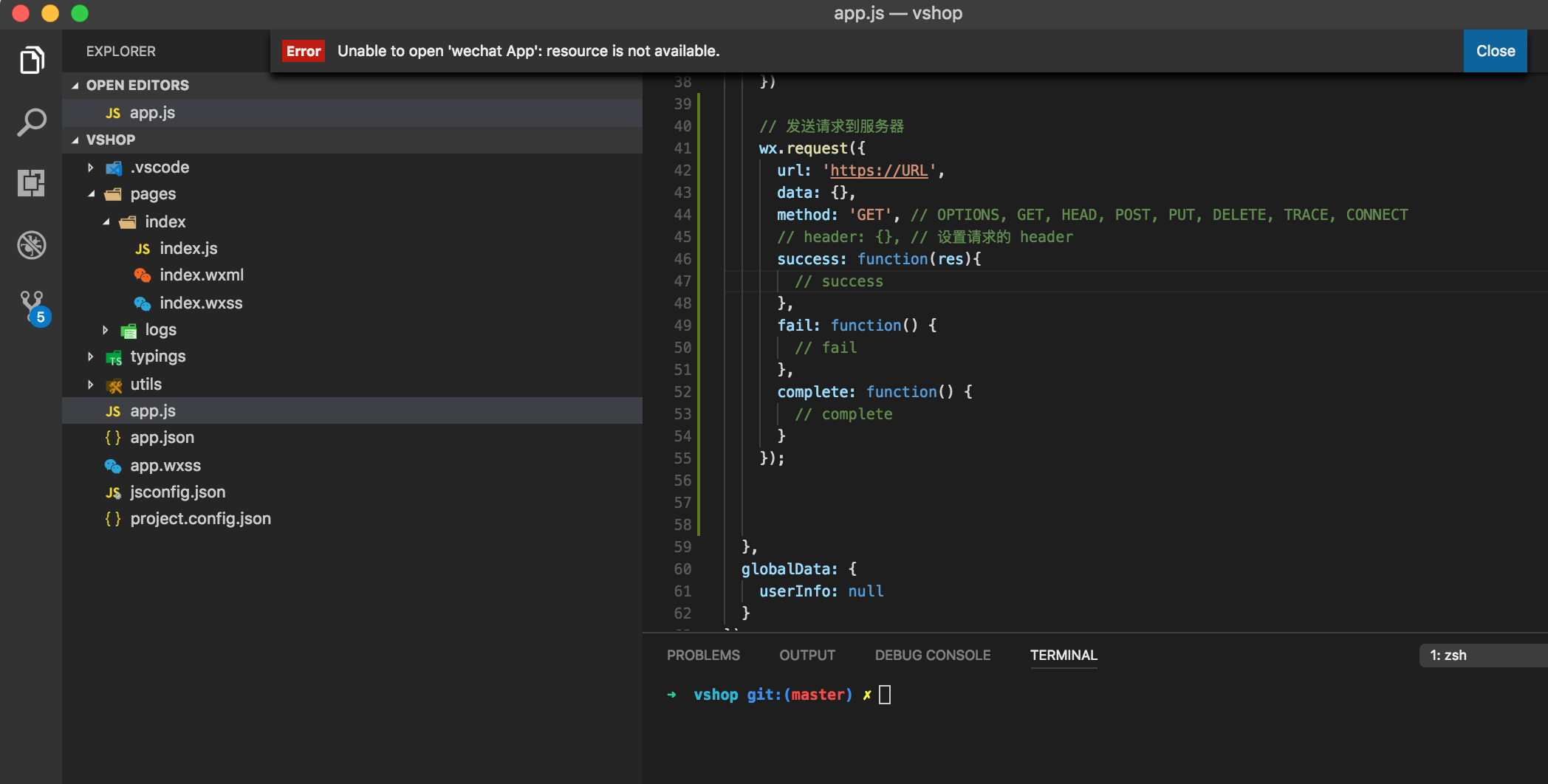
Task: Click JS icon of app.js in Open Editors
Action: click(x=113, y=113)
